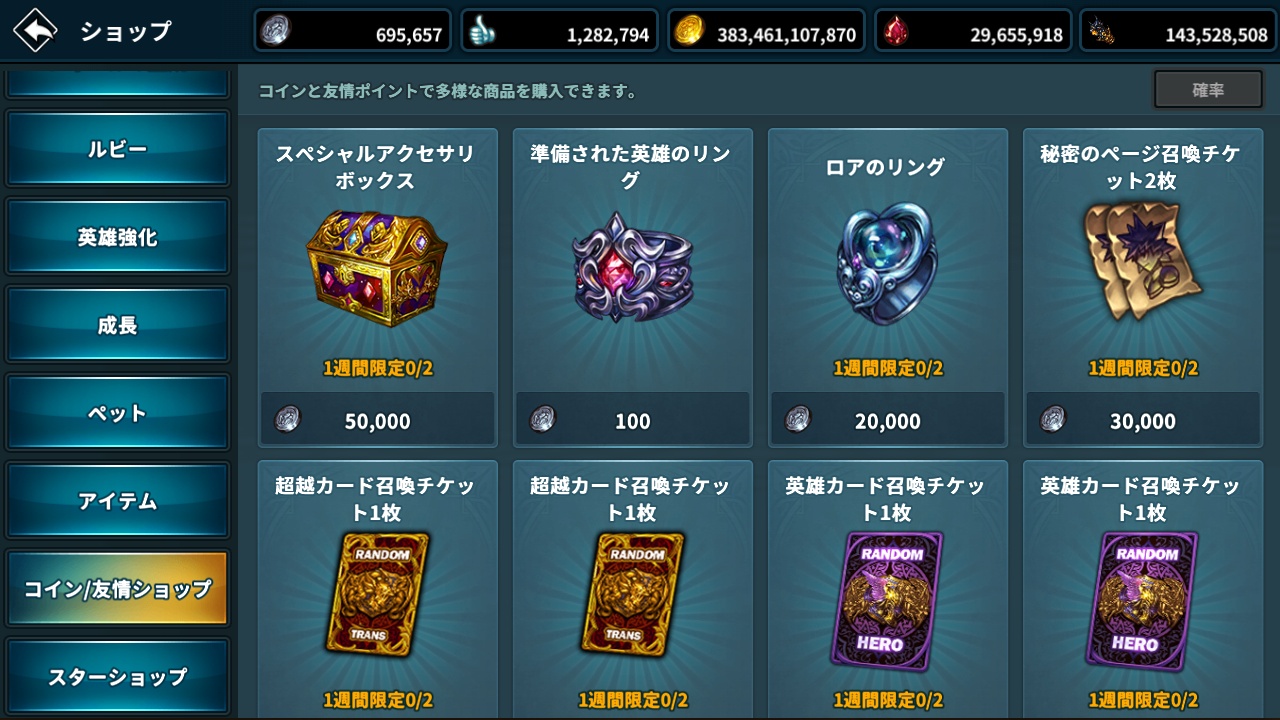The width and height of the screenshot is (1280, 720).
Task: Tap the back arrow icon beside ショップ
Action: 35,31
